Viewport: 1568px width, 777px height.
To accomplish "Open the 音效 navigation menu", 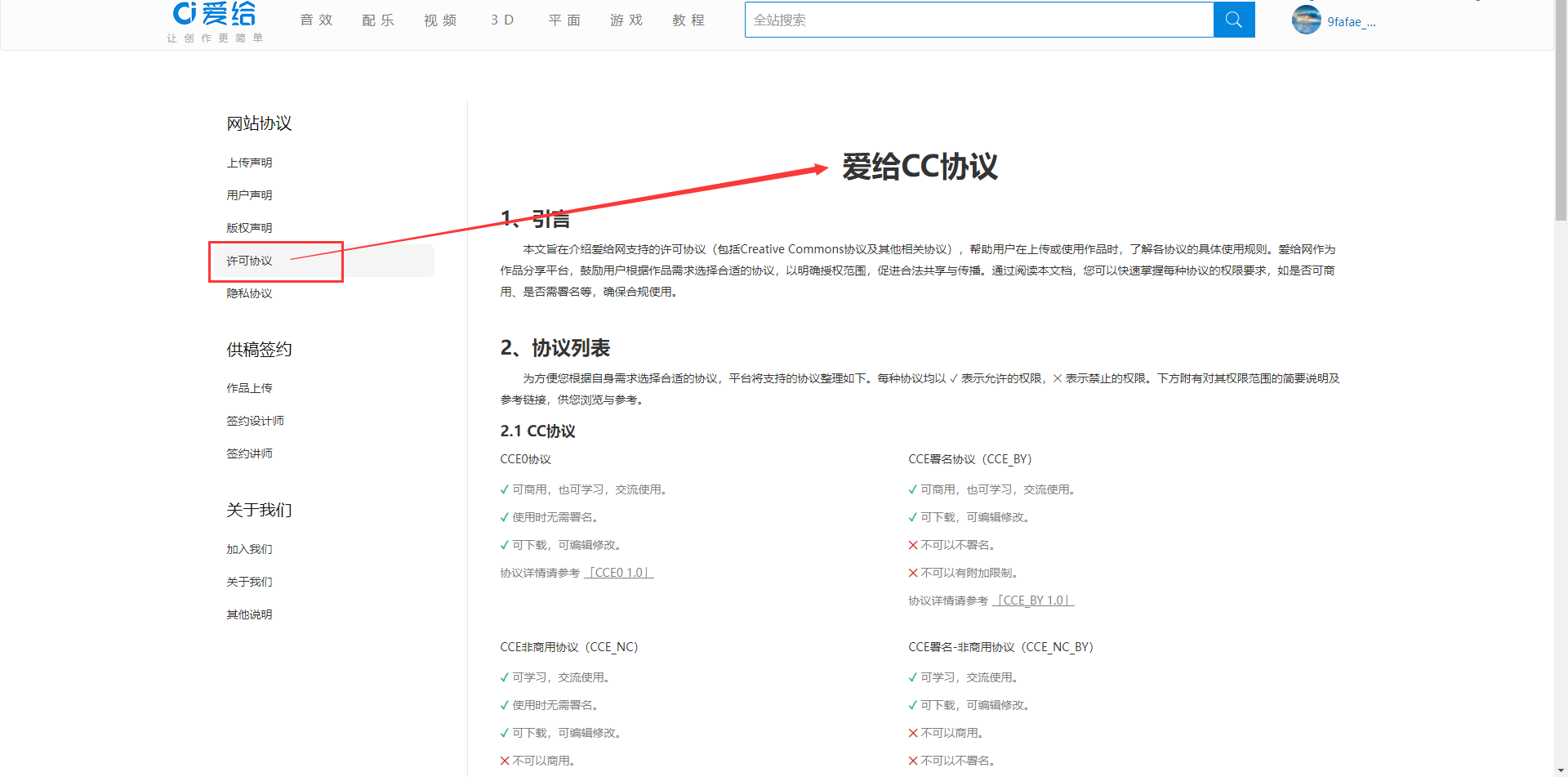I will click(316, 20).
